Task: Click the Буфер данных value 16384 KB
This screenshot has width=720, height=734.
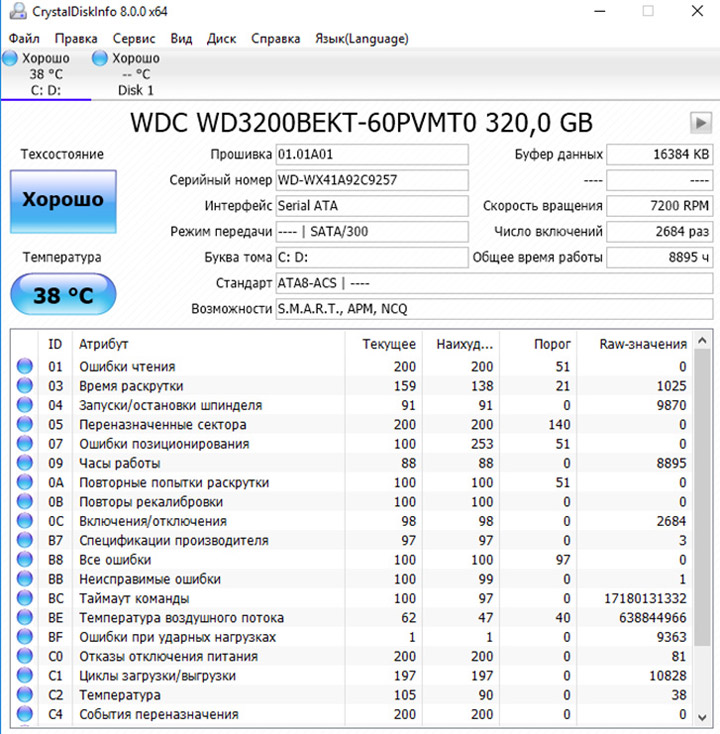Action: [660, 154]
